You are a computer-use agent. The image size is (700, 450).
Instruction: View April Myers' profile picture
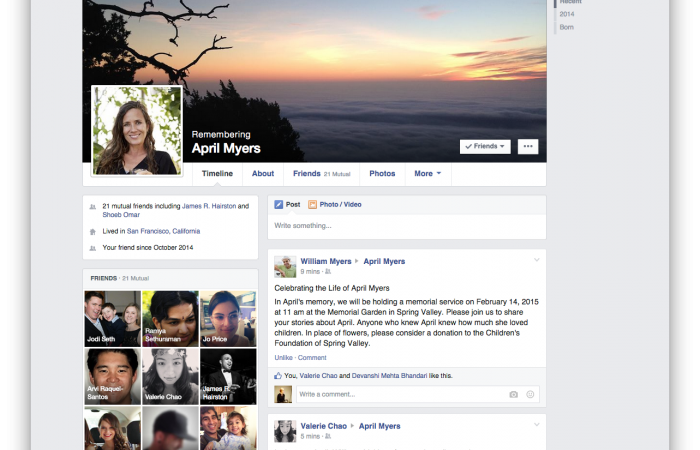click(137, 130)
